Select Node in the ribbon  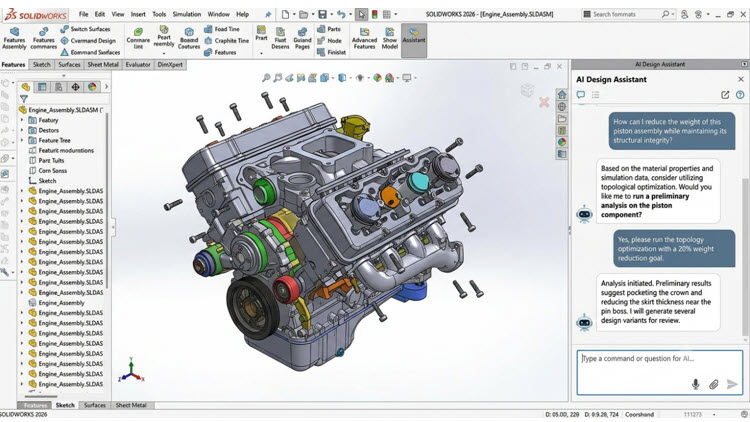329,41
